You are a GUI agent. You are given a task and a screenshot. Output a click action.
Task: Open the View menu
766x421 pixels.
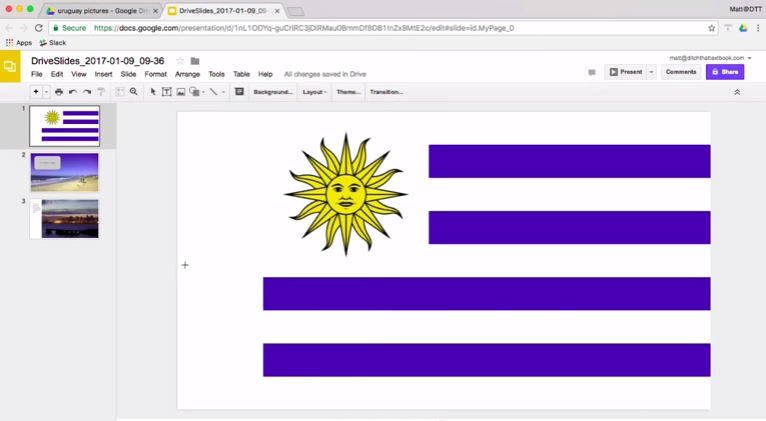(79, 74)
